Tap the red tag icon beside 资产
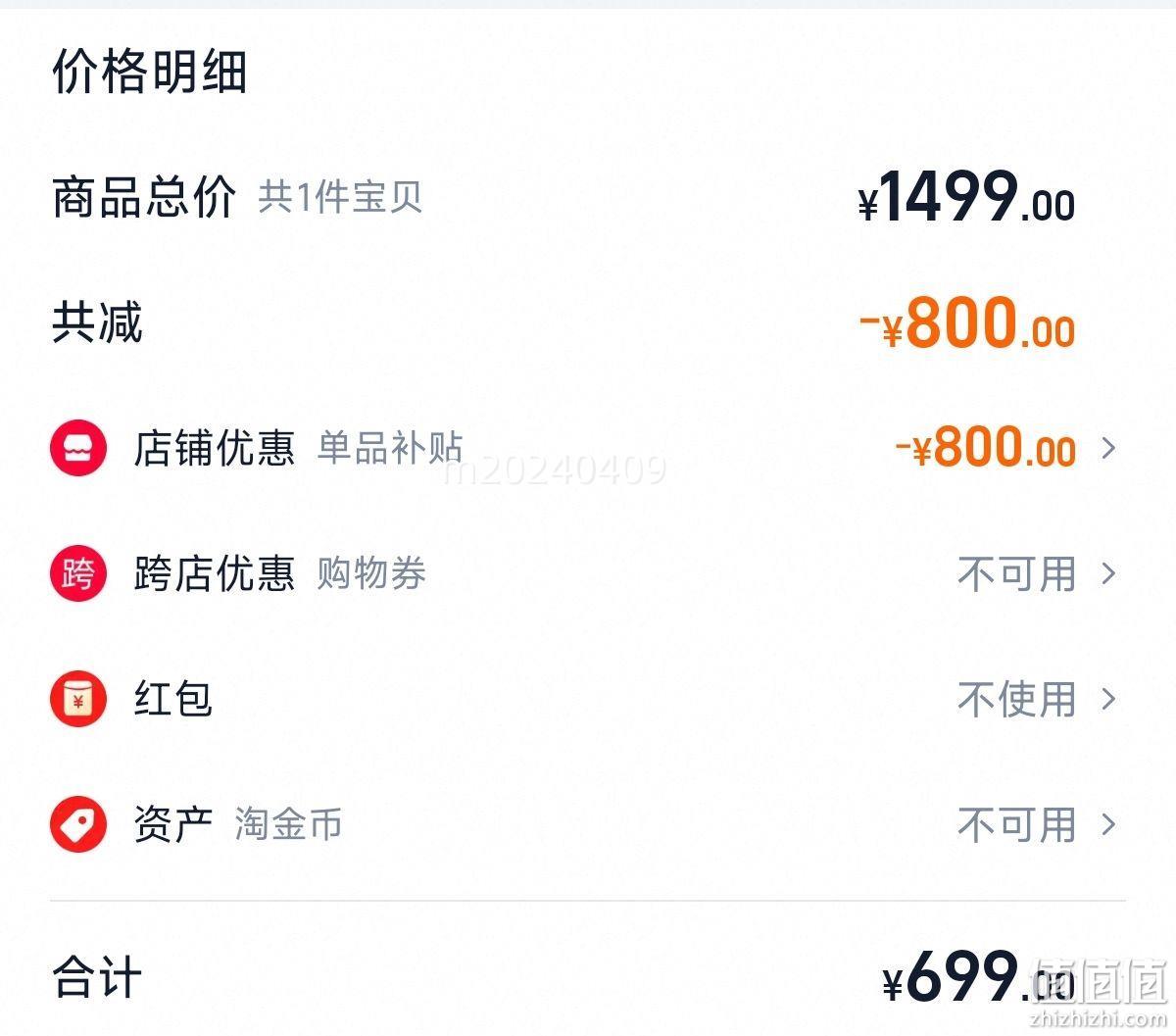The height and width of the screenshot is (1036, 1176). pyautogui.click(x=78, y=824)
